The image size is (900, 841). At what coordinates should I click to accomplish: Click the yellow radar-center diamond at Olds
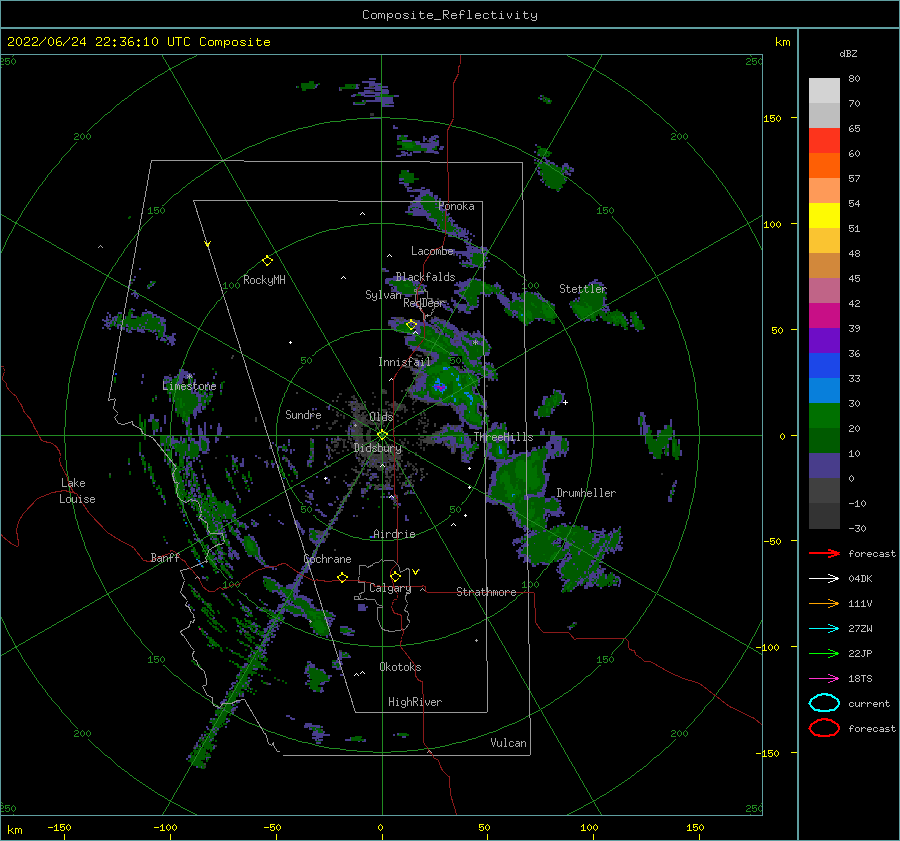[x=382, y=435]
